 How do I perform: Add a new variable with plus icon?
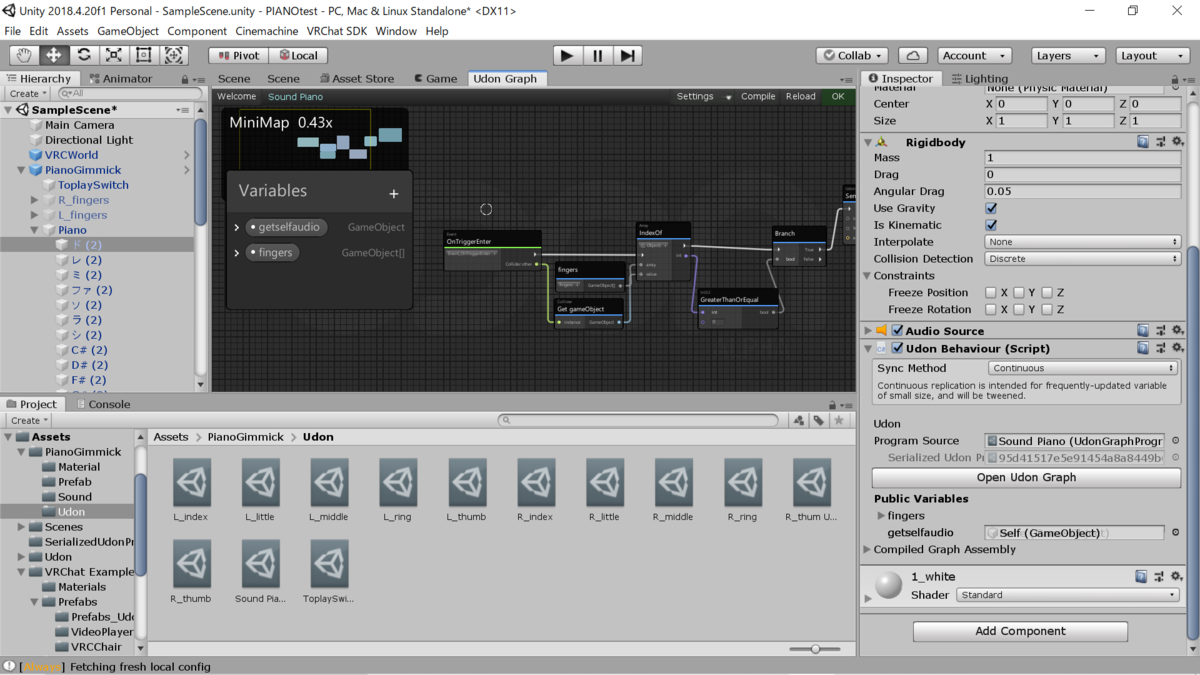pyautogui.click(x=394, y=193)
